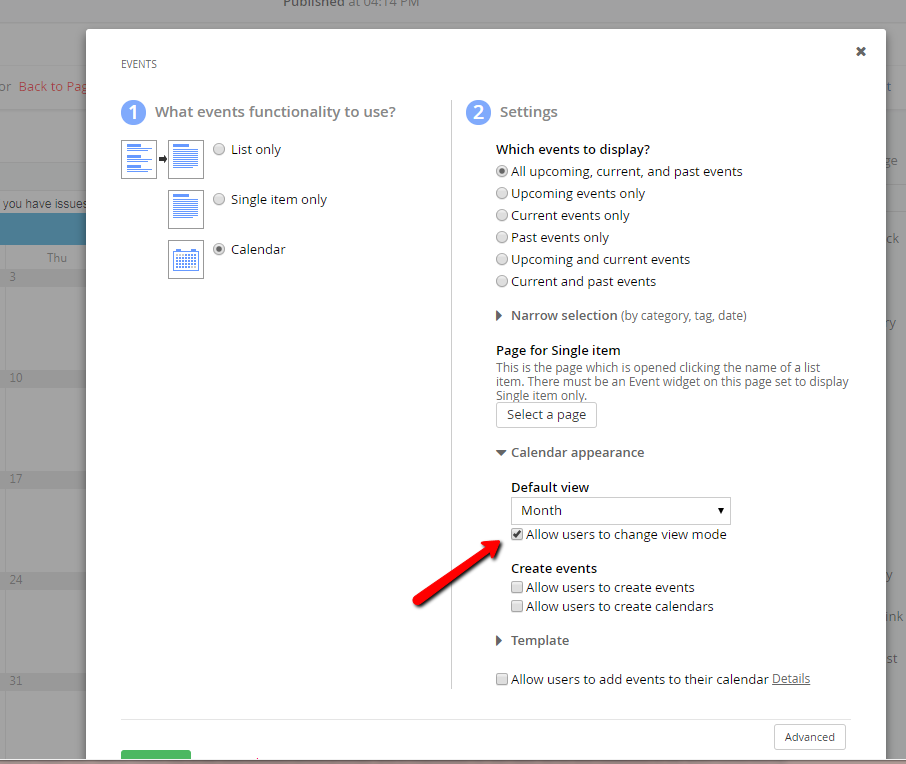Click the green save button at bottom
The height and width of the screenshot is (764, 906).
(x=156, y=754)
